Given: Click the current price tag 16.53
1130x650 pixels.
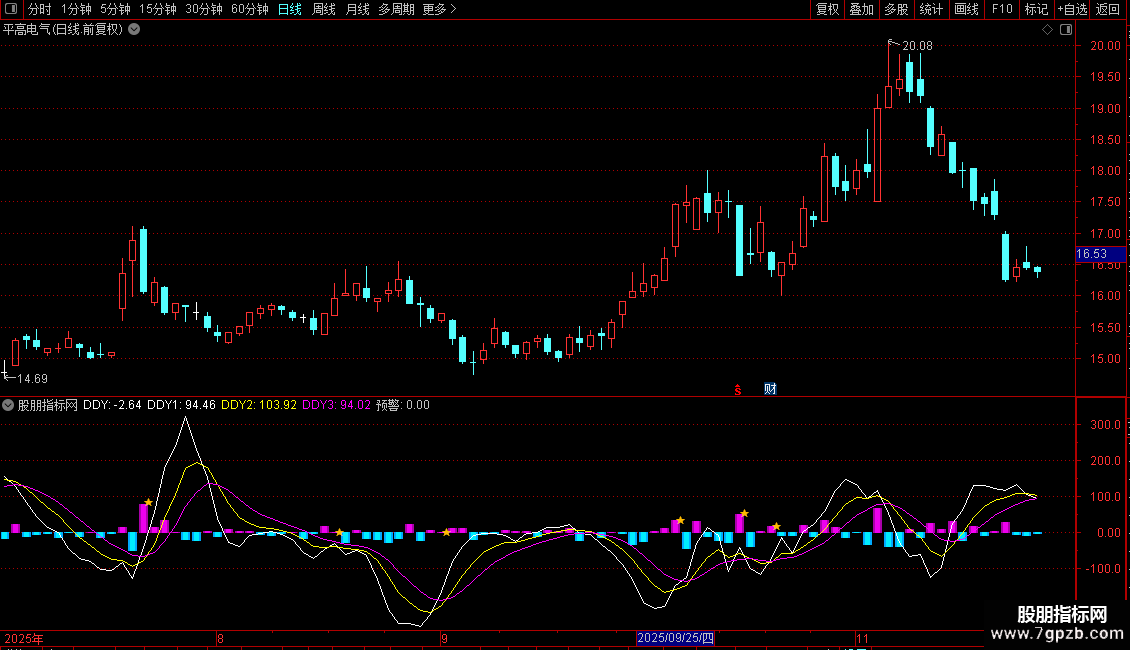Looking at the screenshot, I should (x=1100, y=254).
